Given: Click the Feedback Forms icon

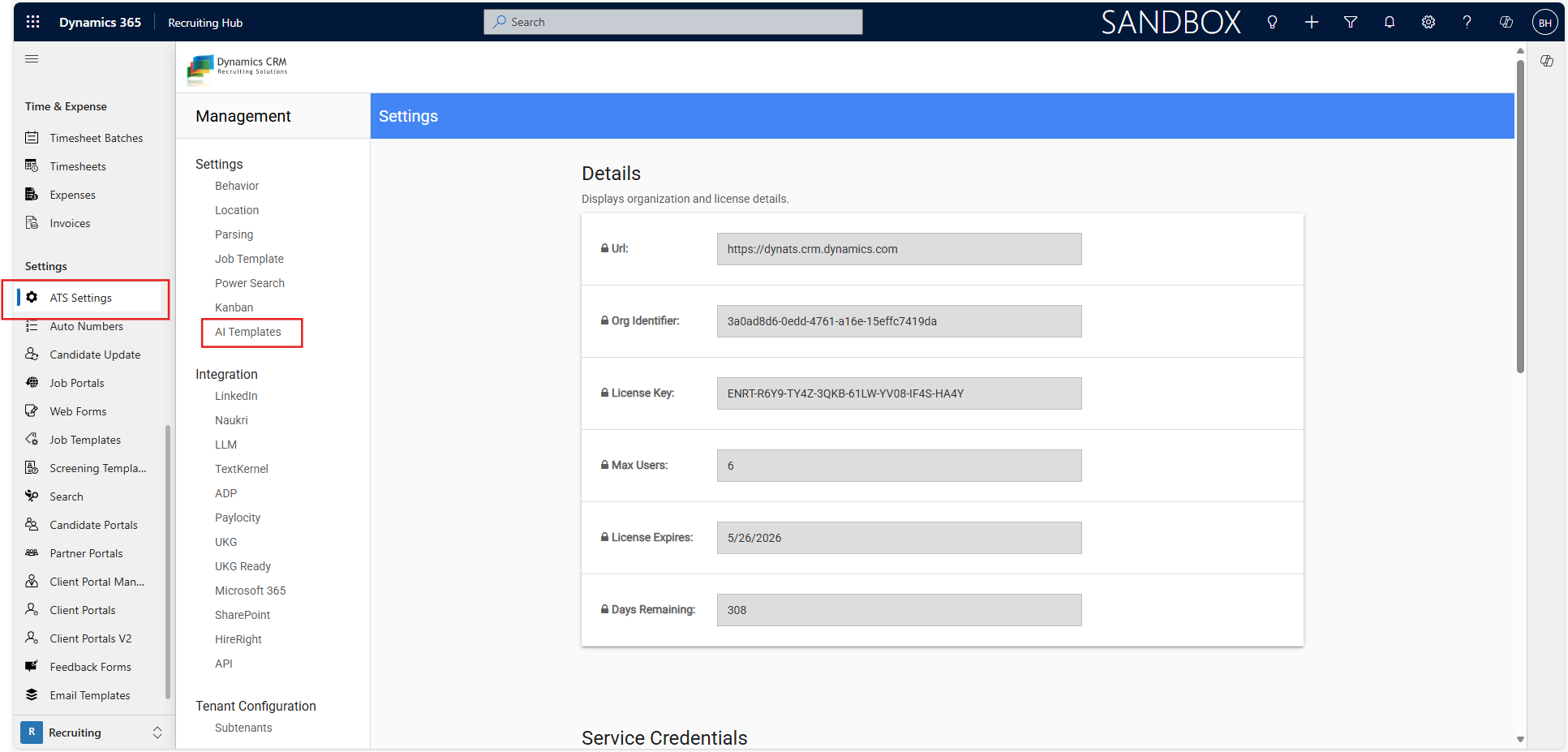Looking at the screenshot, I should (32, 666).
